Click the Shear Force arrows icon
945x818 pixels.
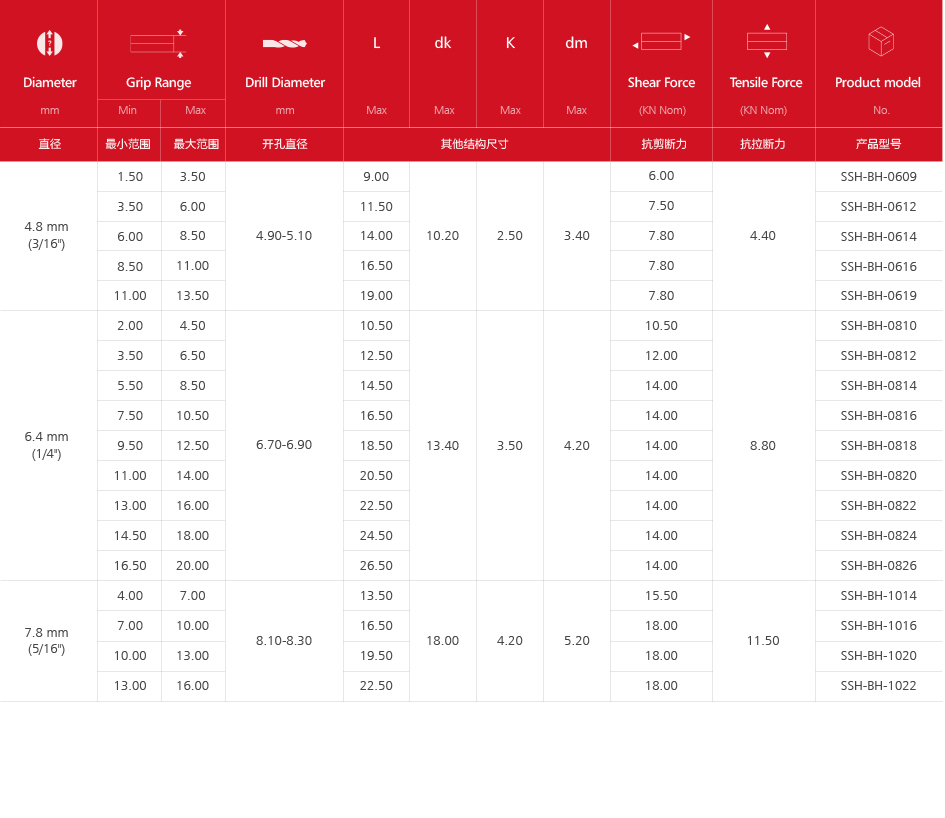[661, 42]
